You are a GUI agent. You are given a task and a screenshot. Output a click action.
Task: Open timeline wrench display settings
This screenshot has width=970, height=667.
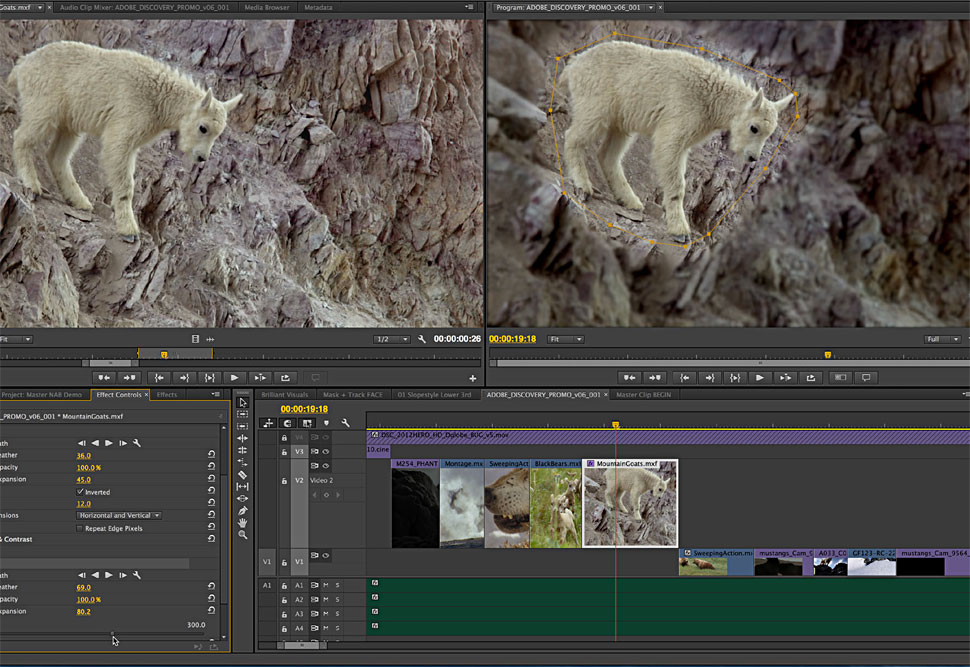coord(345,423)
